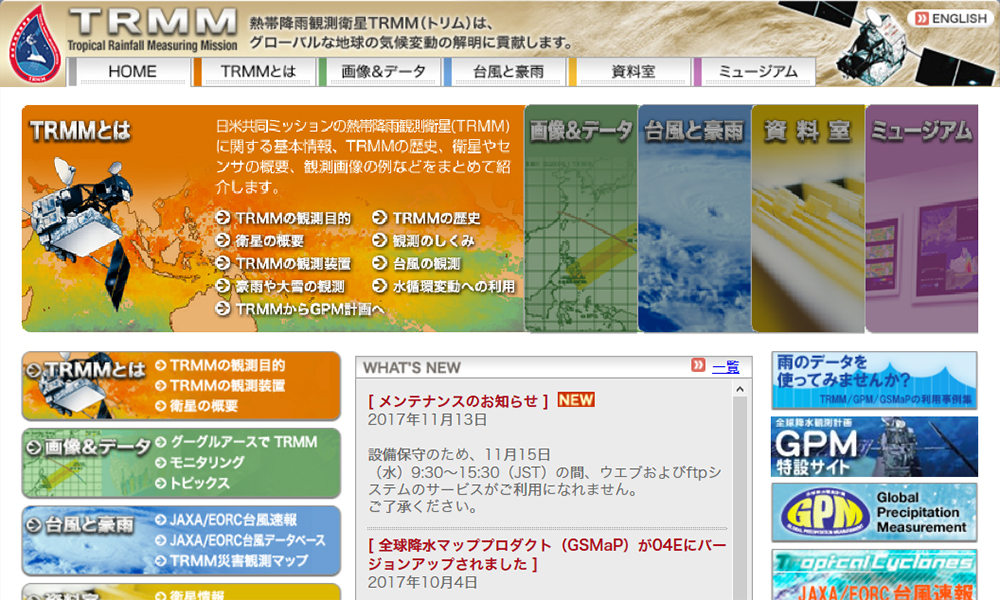Click red arrow icon beside 一覧

[x=698, y=365]
